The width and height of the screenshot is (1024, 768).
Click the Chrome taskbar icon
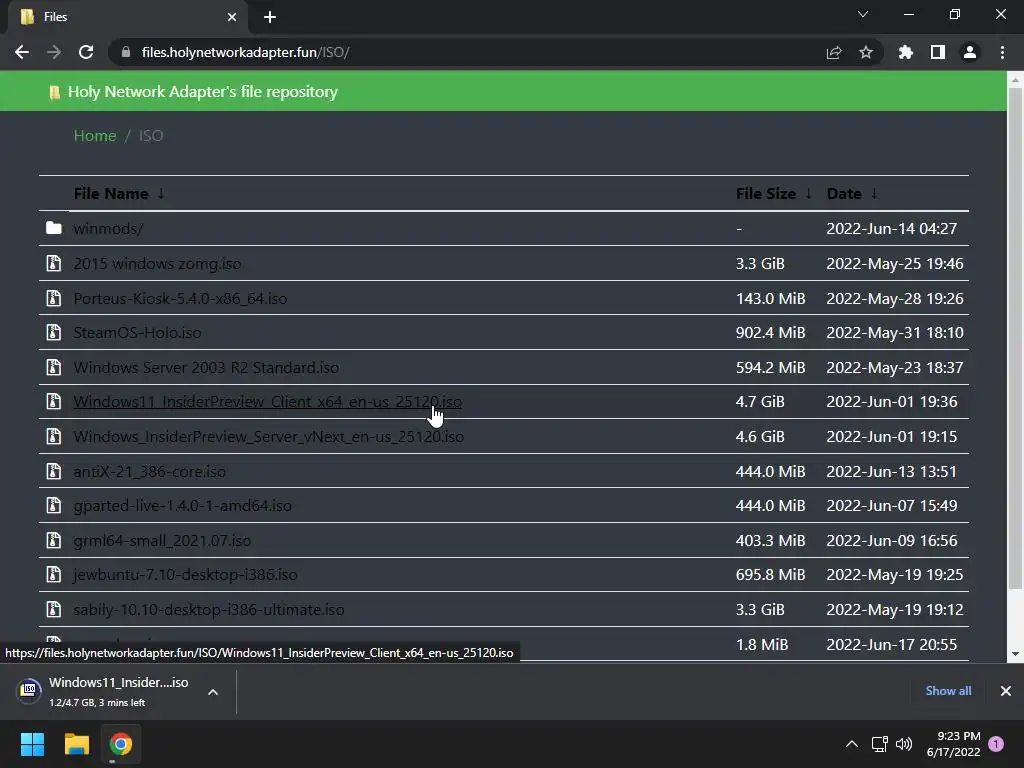click(x=121, y=744)
